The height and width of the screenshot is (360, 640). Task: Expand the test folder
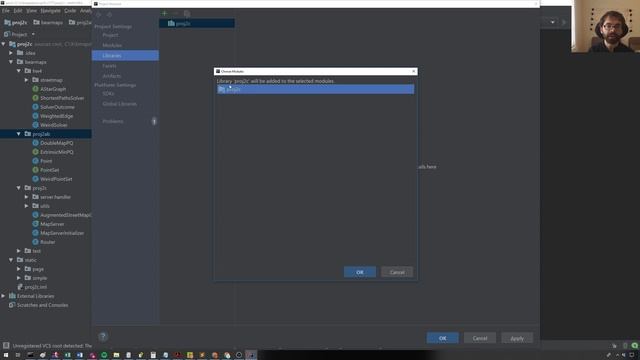19,251
